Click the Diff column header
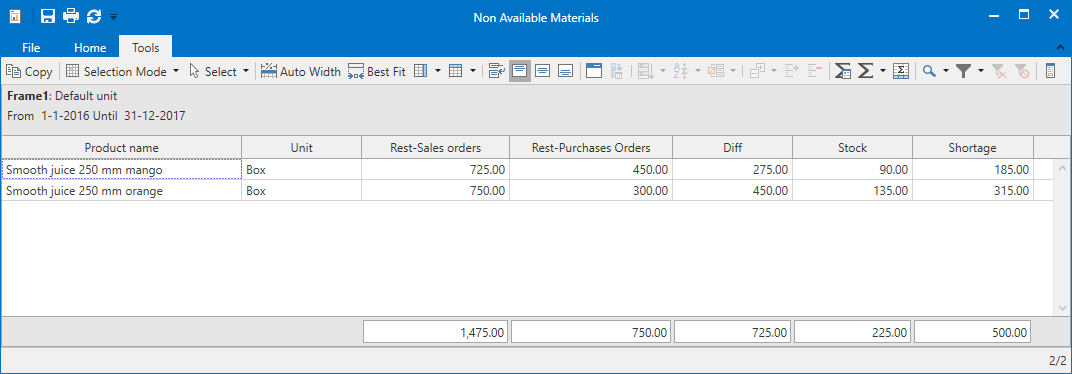1072x374 pixels. point(732,148)
